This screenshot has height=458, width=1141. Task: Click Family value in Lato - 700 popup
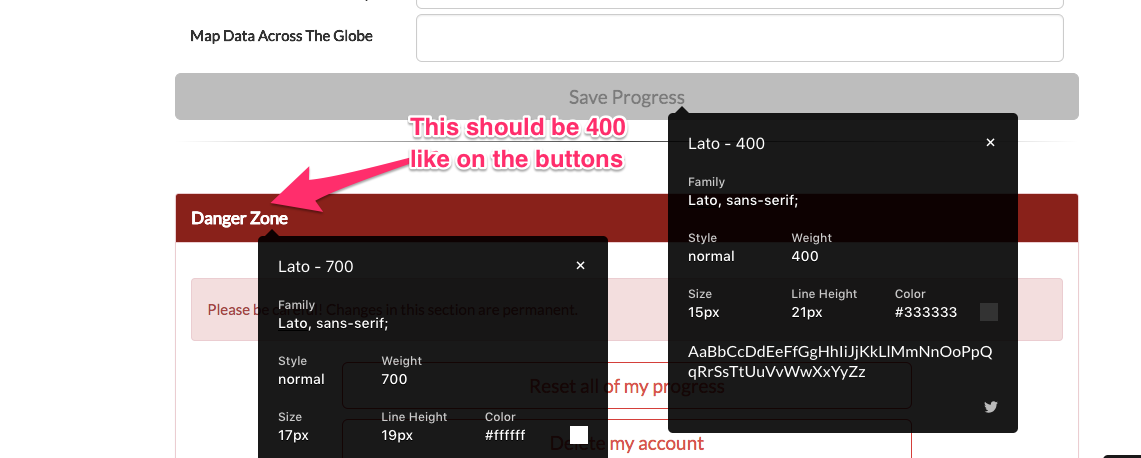[333, 323]
